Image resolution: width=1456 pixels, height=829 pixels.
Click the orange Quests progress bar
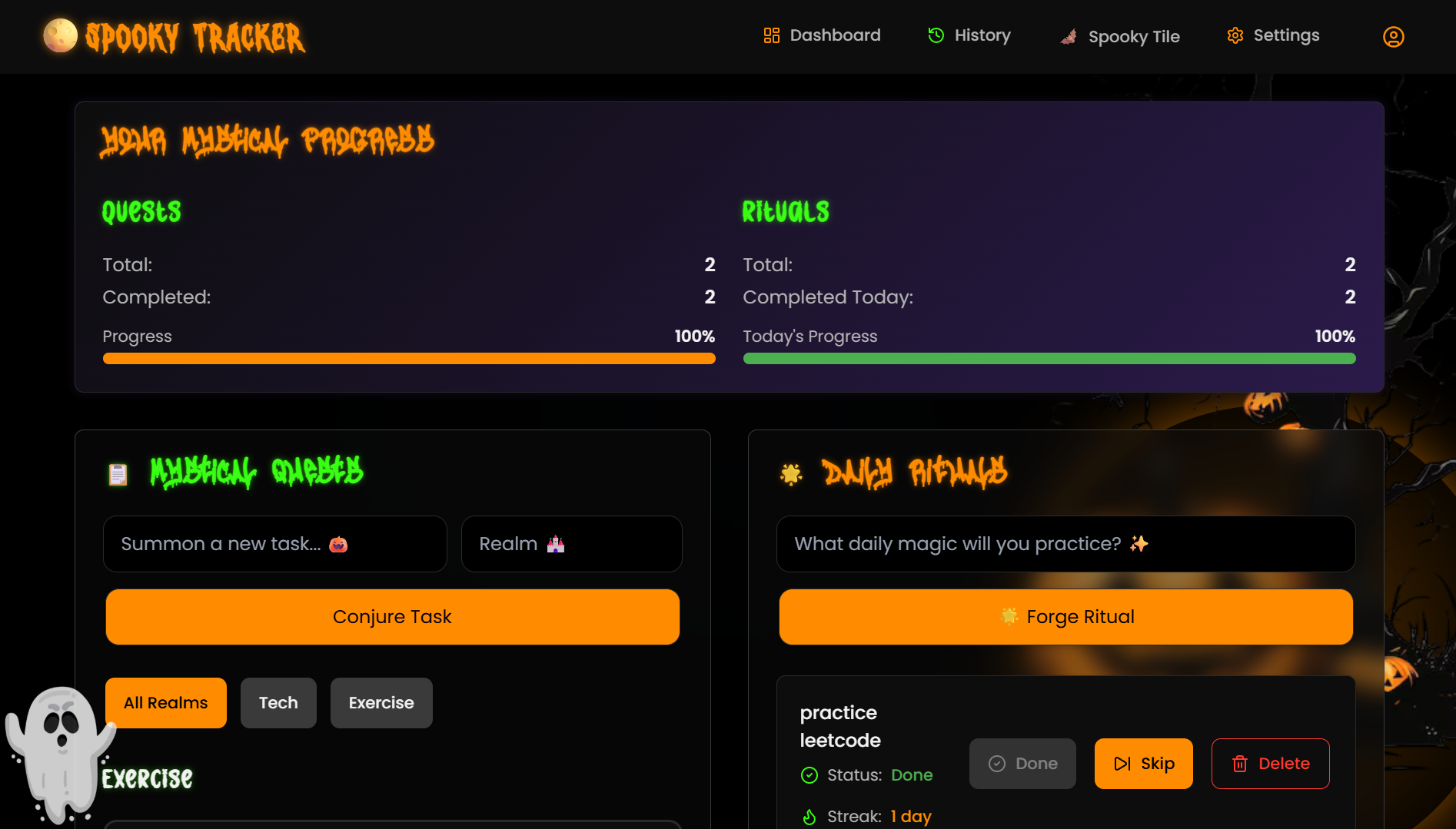(x=409, y=359)
